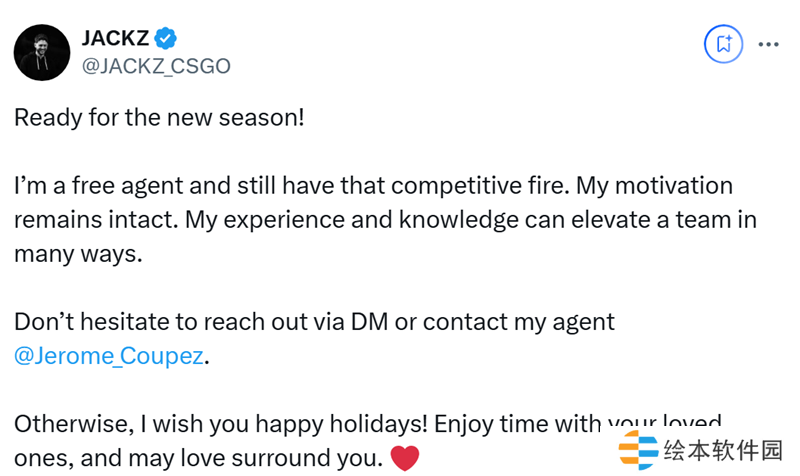
Task: Open JACKZ's profile picture
Action: (x=41, y=52)
